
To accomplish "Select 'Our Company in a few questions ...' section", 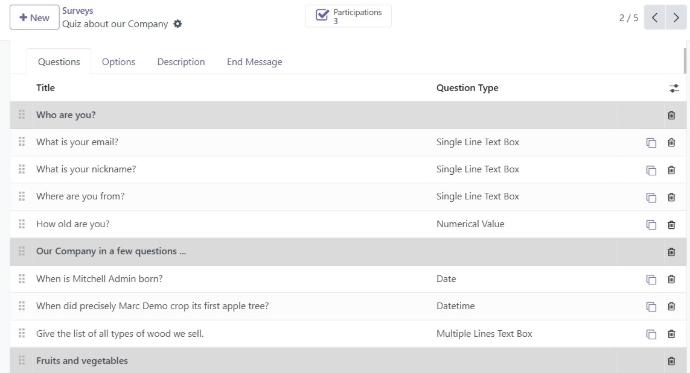I will click(x=111, y=251).
